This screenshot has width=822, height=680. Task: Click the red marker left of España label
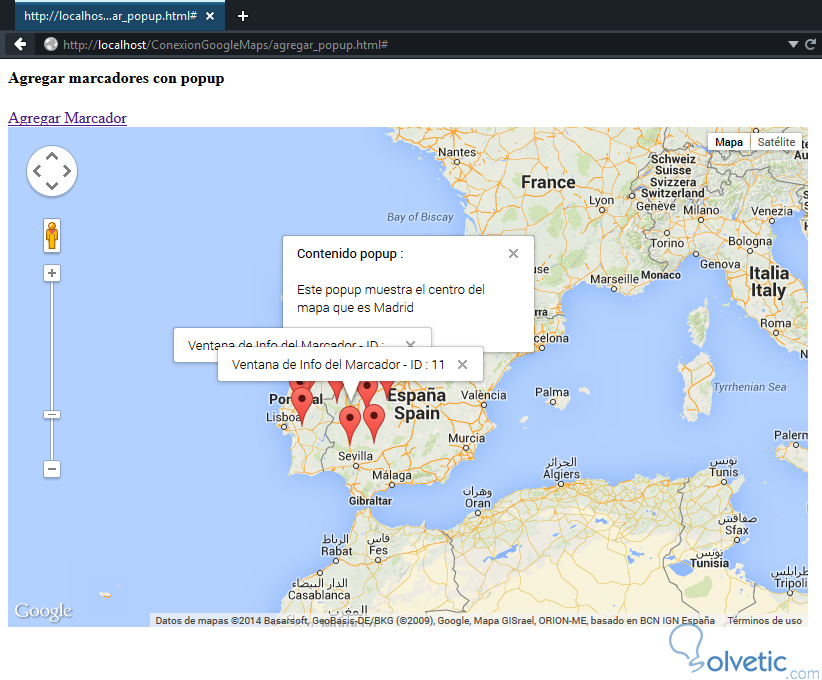coord(367,392)
